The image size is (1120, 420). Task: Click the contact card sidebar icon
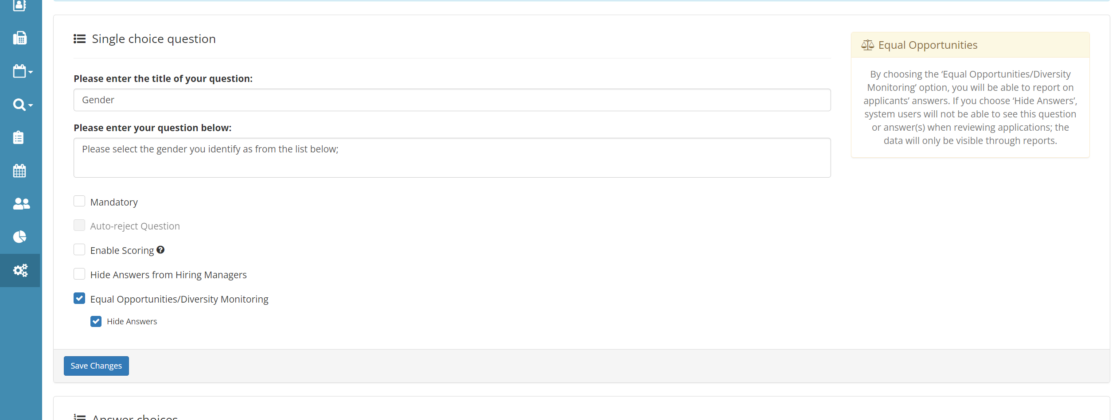point(20,5)
